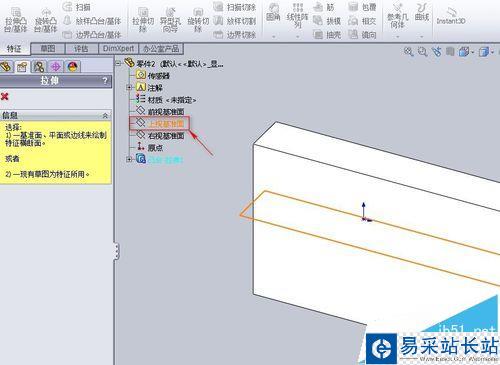Click the 曲线 curves tool

tap(422, 12)
